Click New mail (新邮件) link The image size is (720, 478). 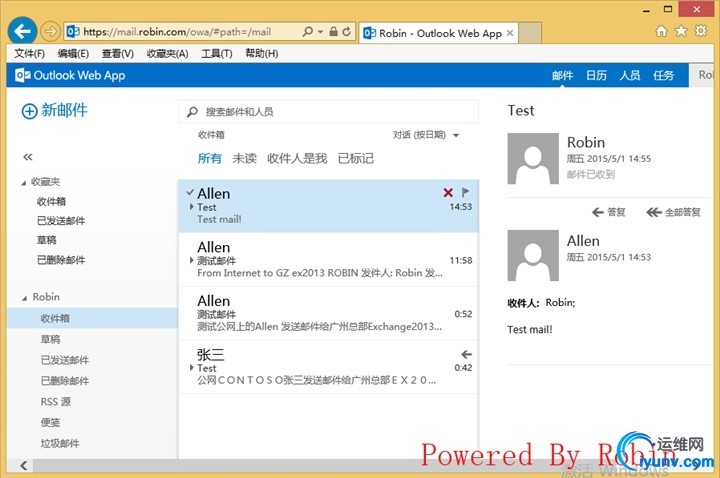64,110
